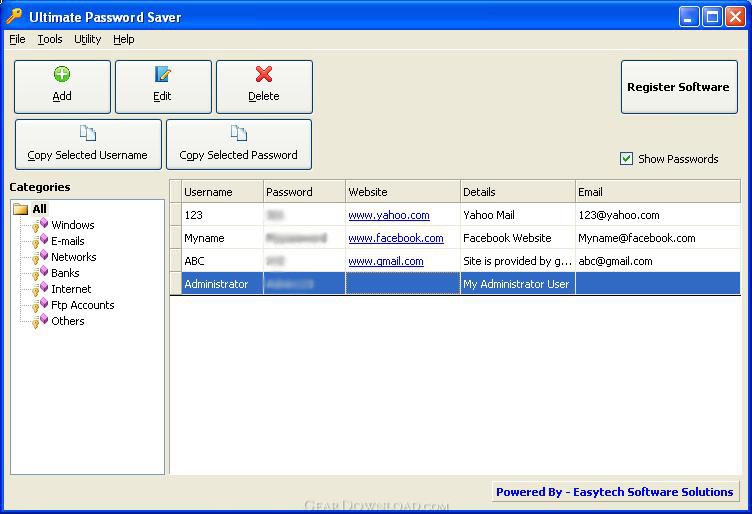Close the Ultimate Password Saver window
The height and width of the screenshot is (514, 752).
(x=735, y=17)
